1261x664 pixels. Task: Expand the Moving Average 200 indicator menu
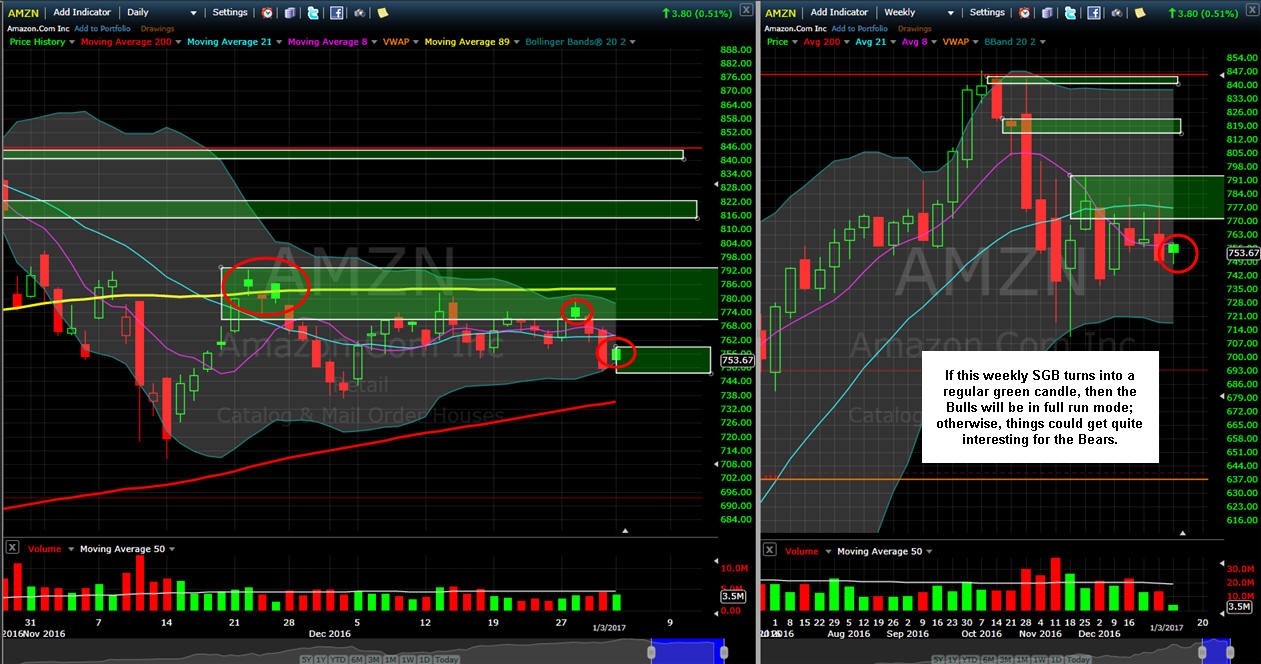pos(178,42)
